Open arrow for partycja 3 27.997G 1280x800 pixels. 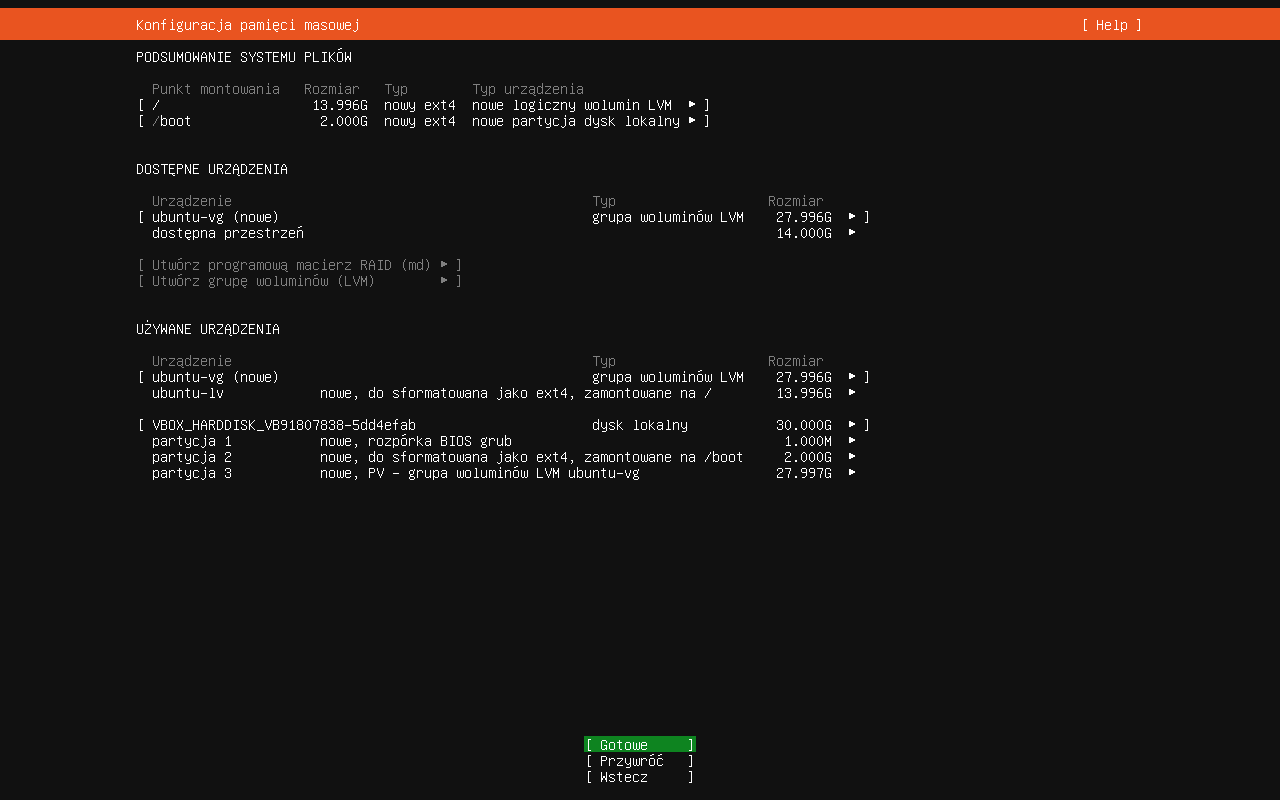tap(852, 472)
